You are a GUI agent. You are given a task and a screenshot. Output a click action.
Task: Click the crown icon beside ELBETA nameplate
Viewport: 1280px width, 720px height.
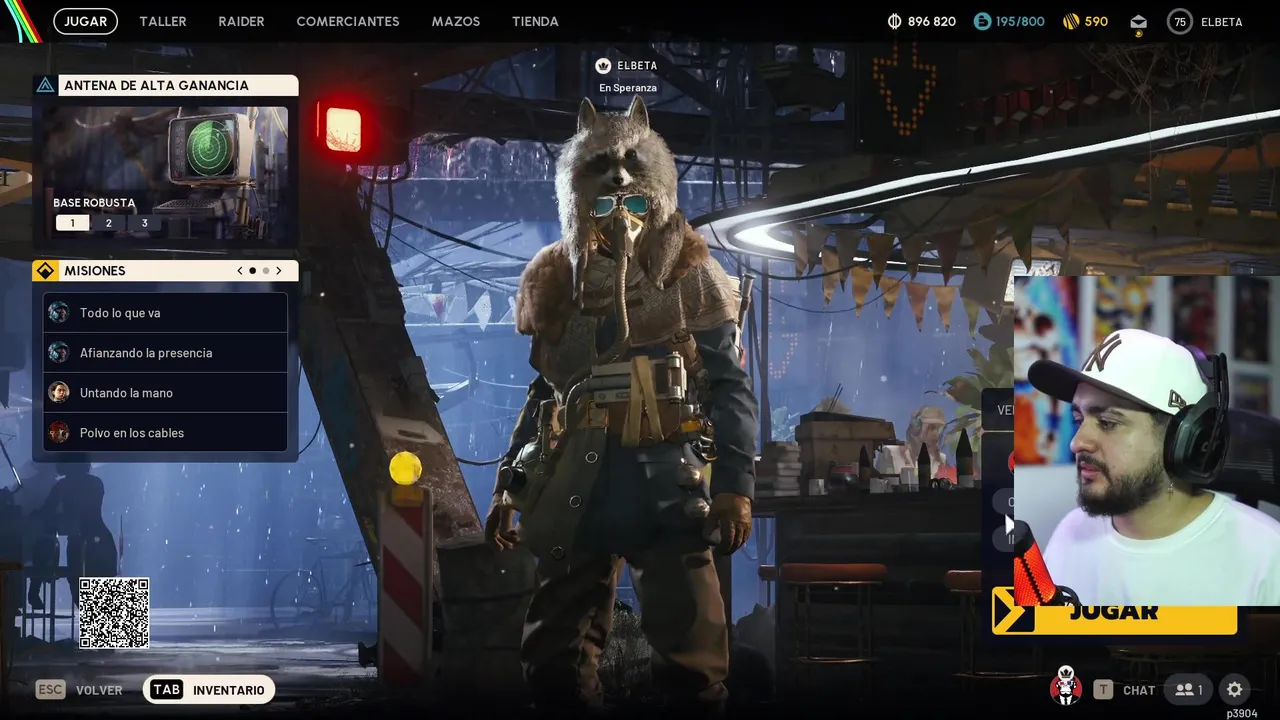click(x=603, y=66)
